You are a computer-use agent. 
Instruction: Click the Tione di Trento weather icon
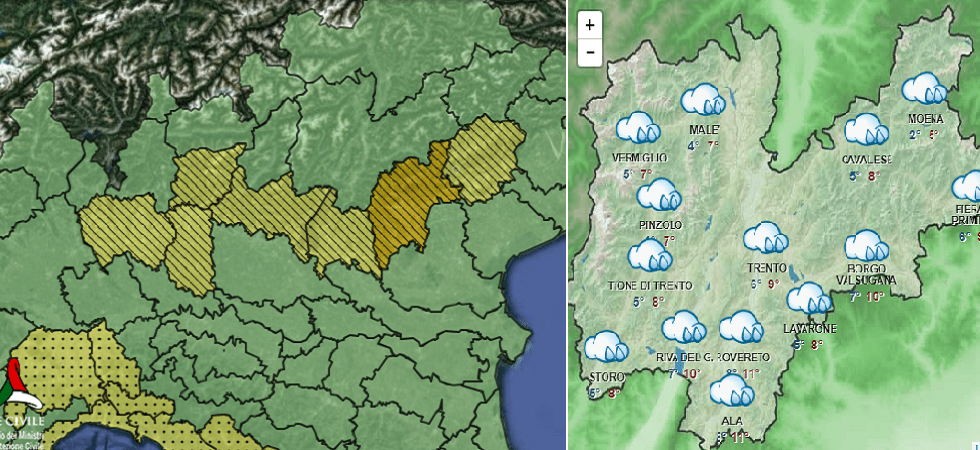tap(649, 255)
